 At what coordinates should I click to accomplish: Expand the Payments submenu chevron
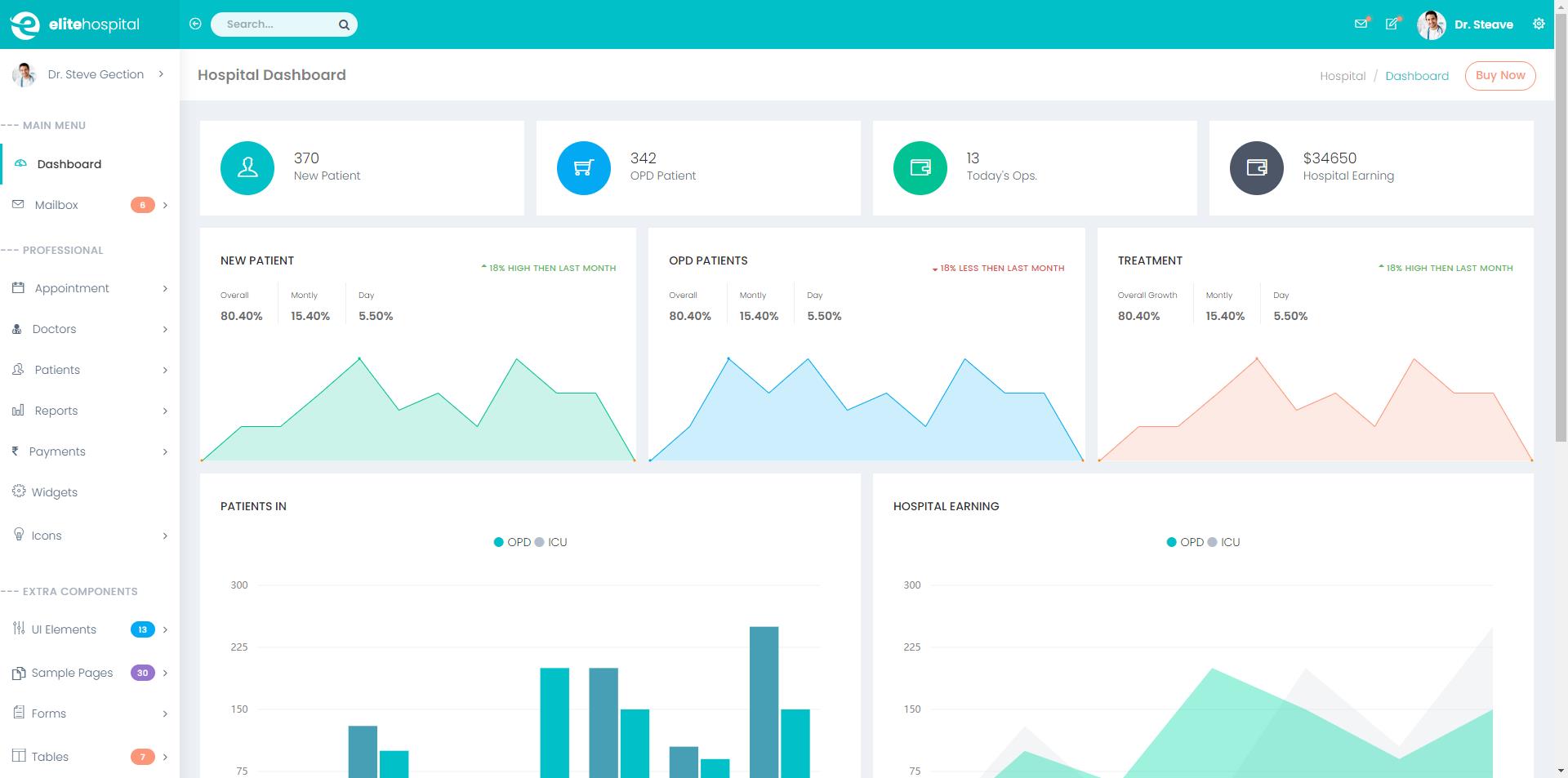165,451
